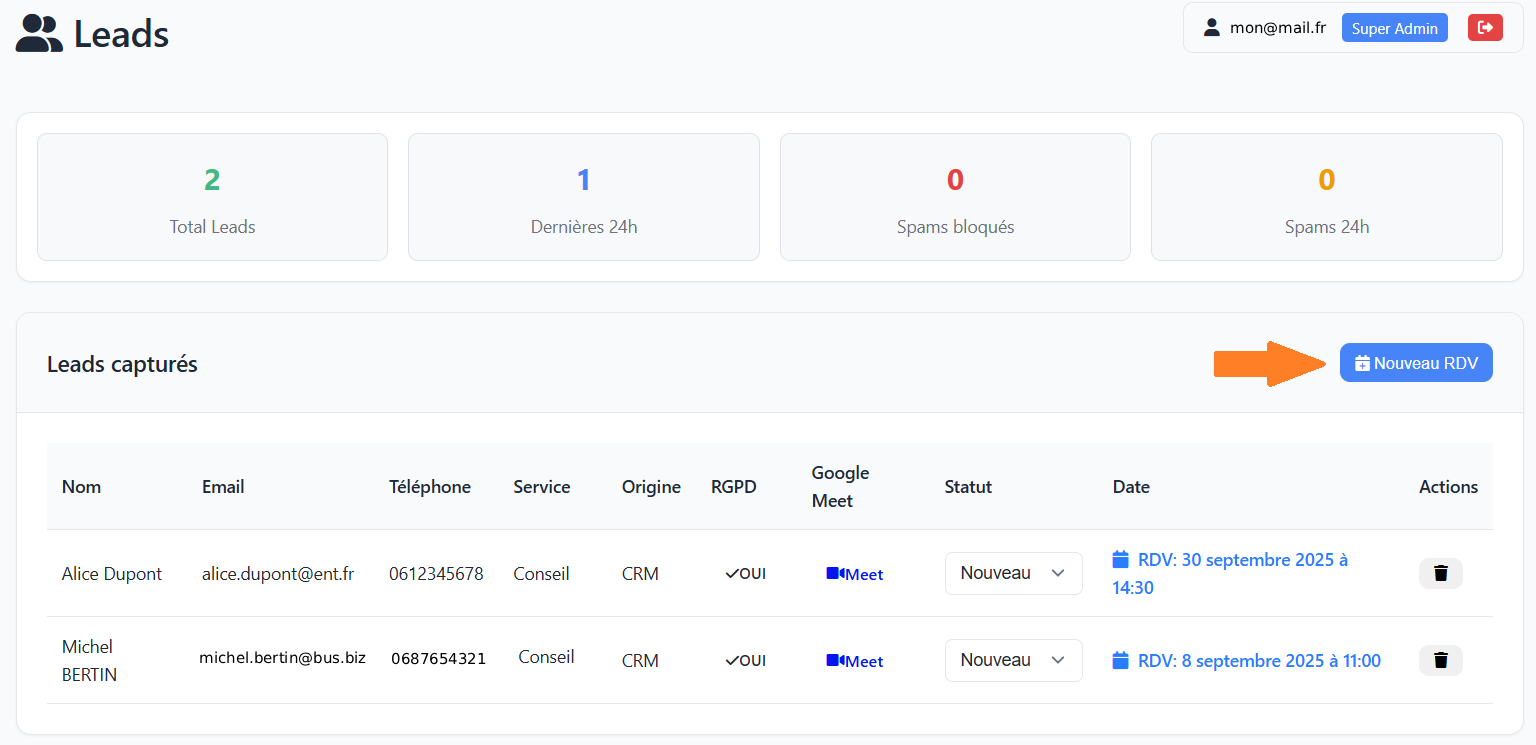Click the Leads page title
This screenshot has height=745, width=1536.
121,34
